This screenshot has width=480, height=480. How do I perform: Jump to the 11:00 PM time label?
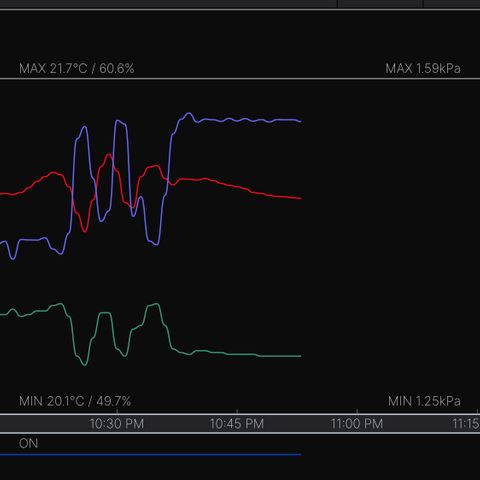[357, 424]
